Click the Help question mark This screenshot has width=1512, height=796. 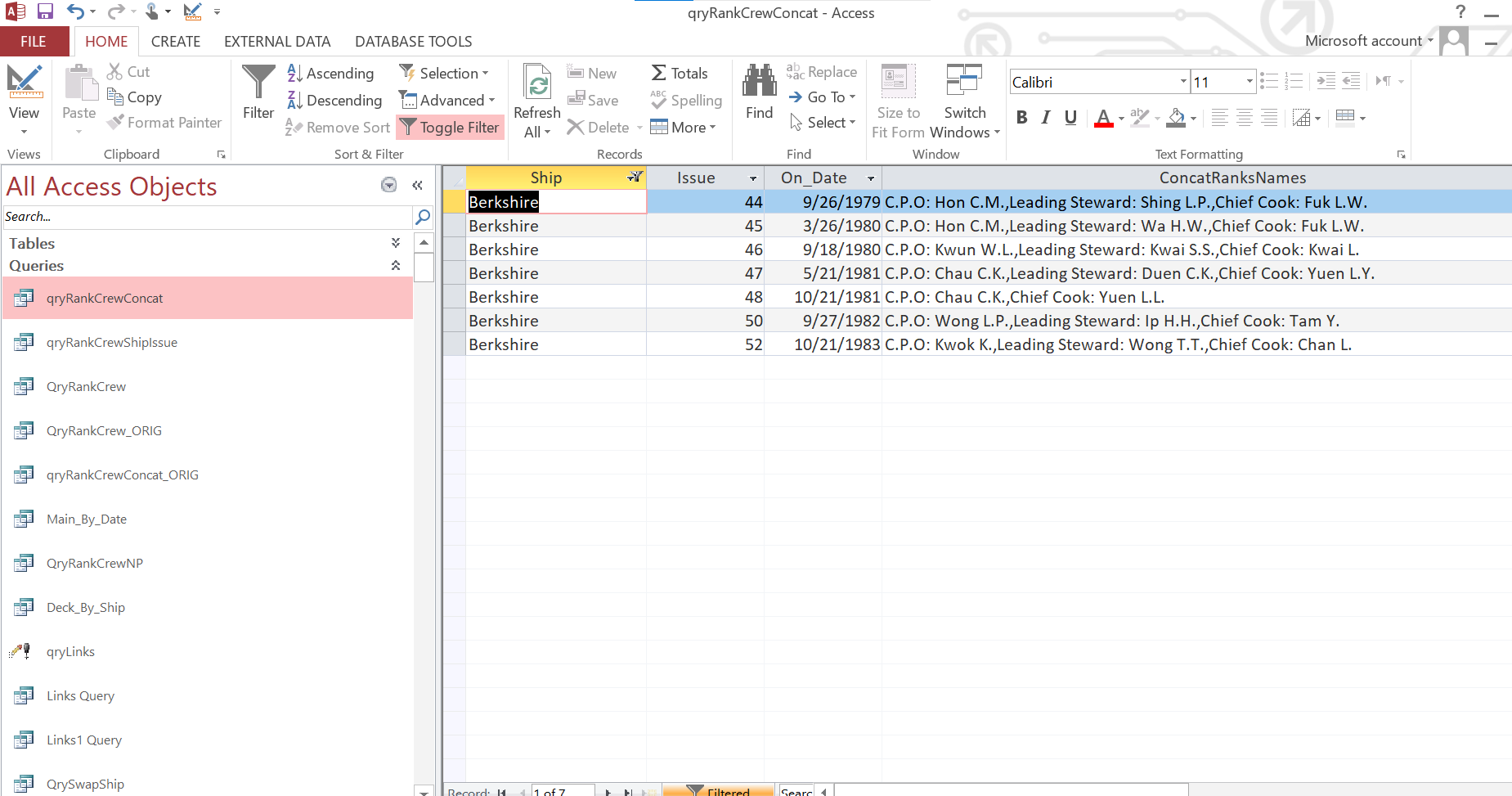1460,11
